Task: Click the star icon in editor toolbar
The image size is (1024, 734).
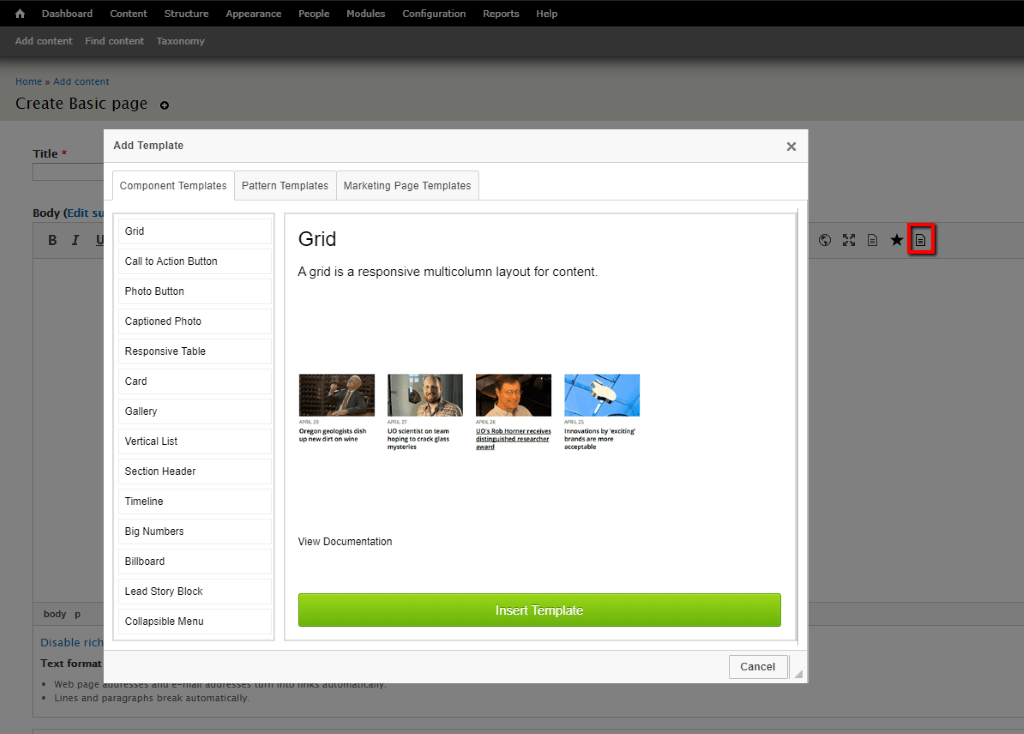Action: coord(897,240)
